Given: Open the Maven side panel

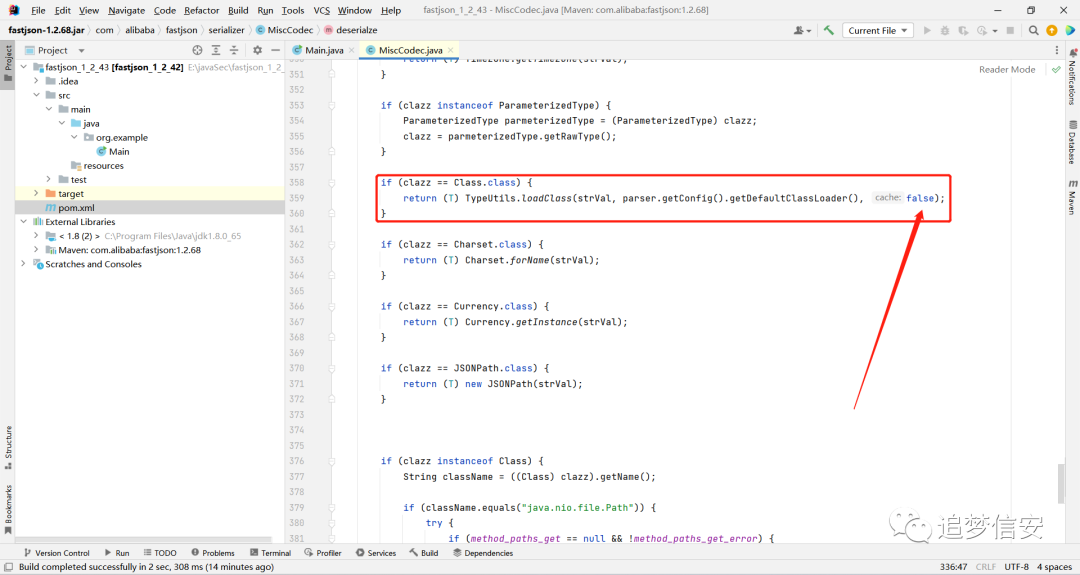Looking at the screenshot, I should click(x=1072, y=196).
